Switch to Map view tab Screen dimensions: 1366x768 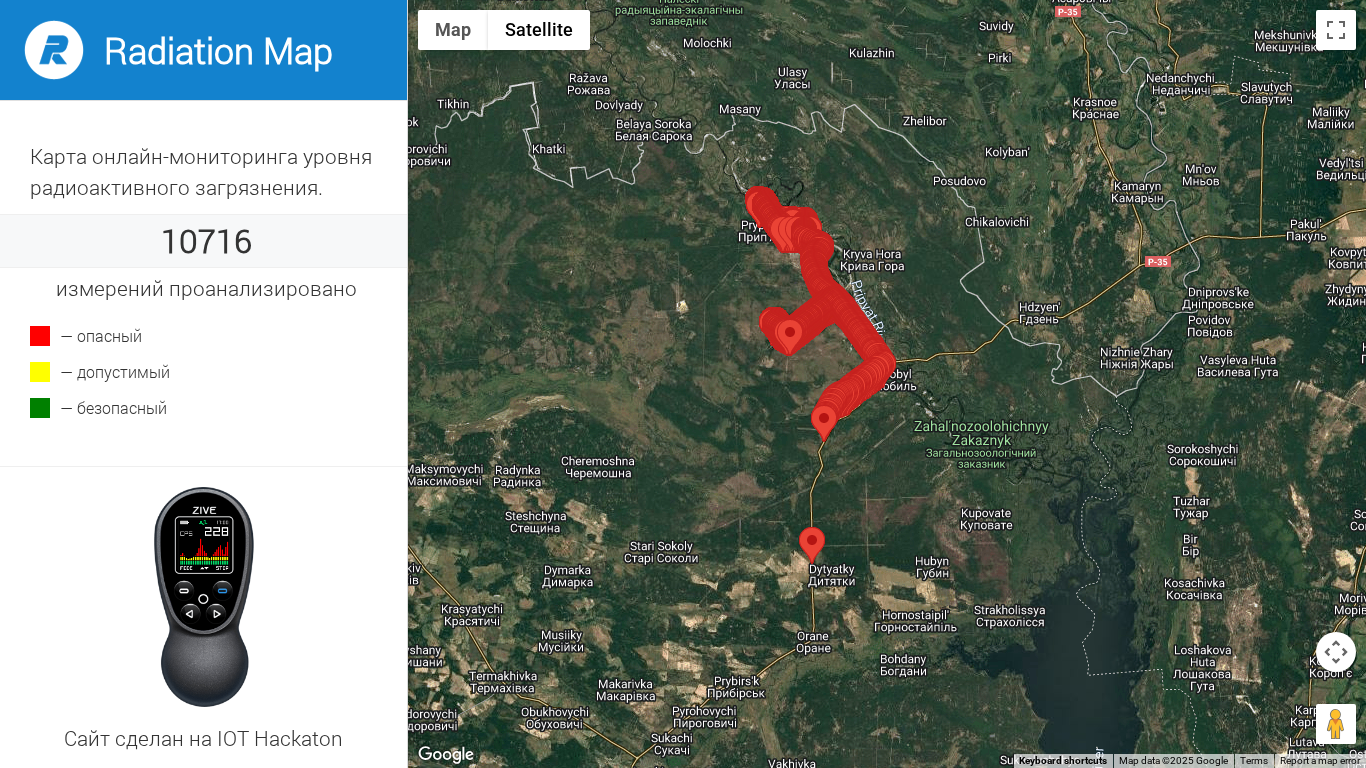(453, 30)
